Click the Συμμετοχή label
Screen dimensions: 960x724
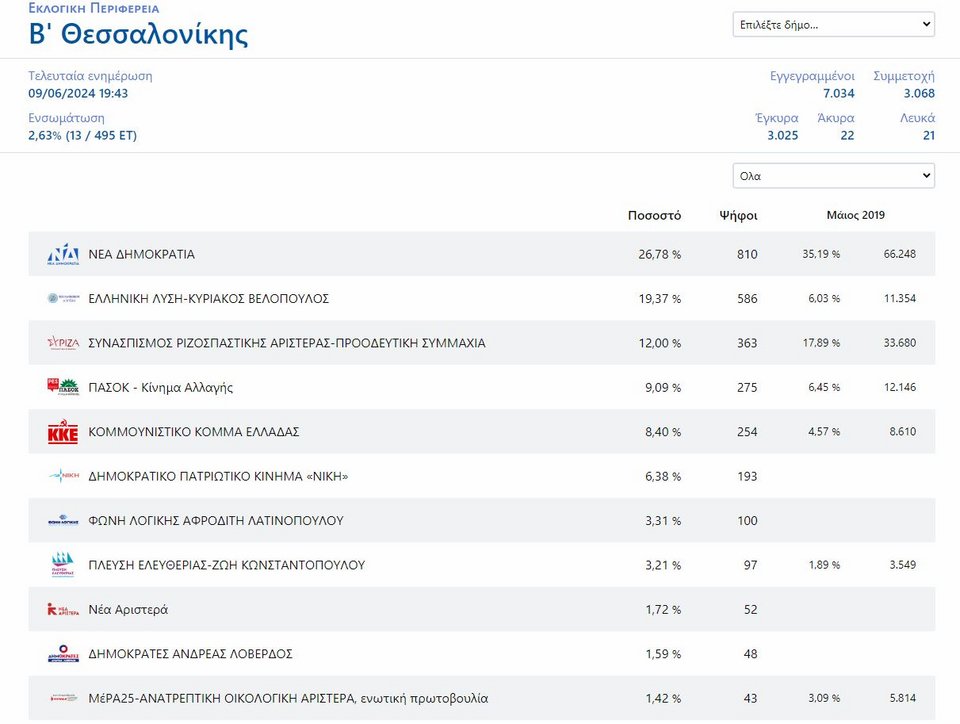904,76
